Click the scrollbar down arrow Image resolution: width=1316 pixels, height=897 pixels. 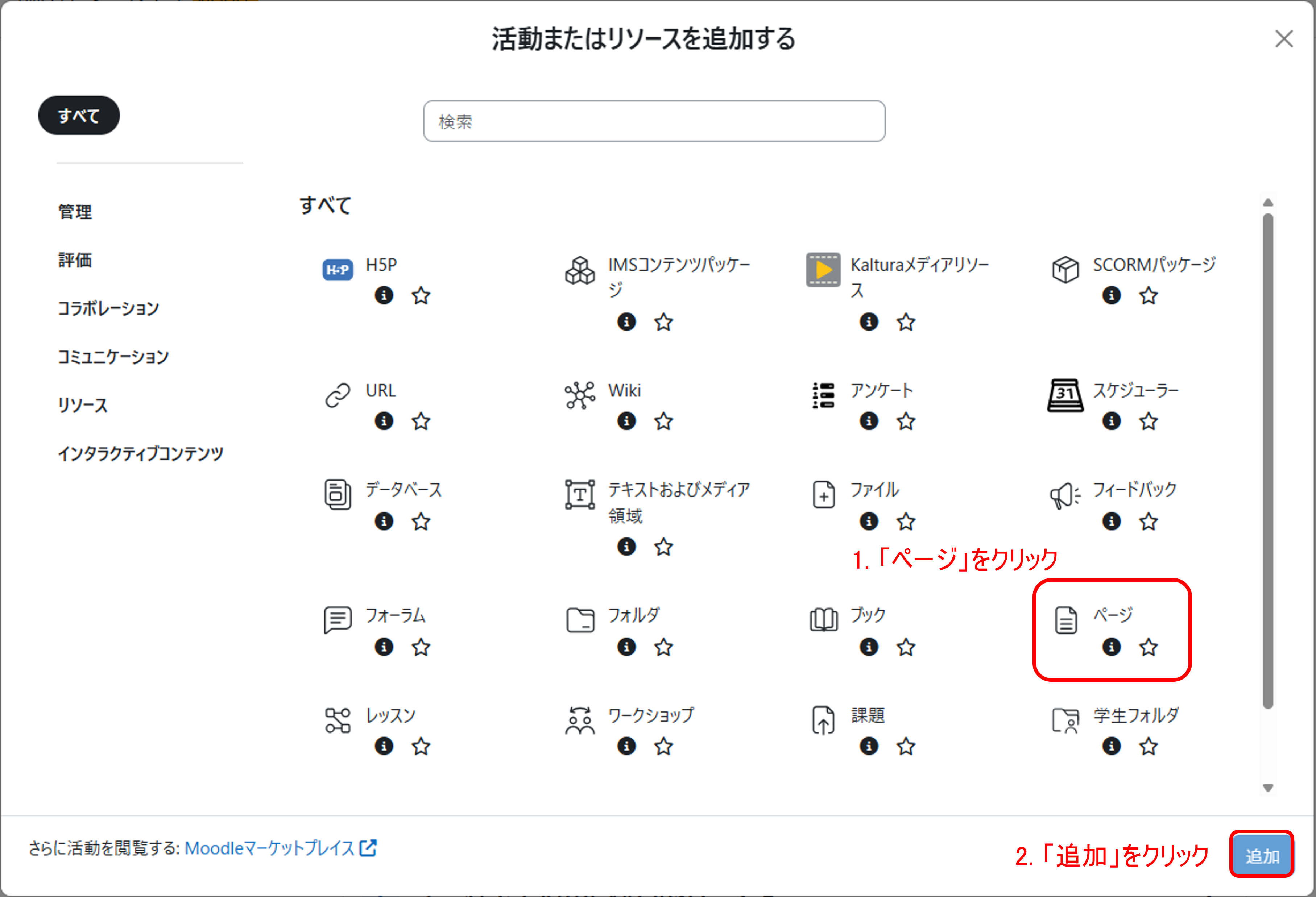point(1268,788)
